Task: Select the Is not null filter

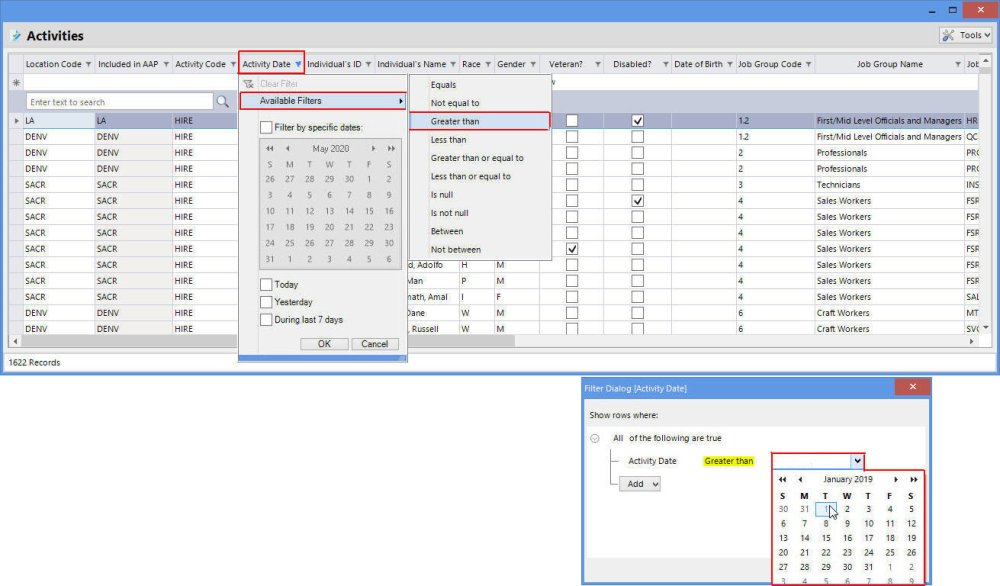Action: [450, 213]
